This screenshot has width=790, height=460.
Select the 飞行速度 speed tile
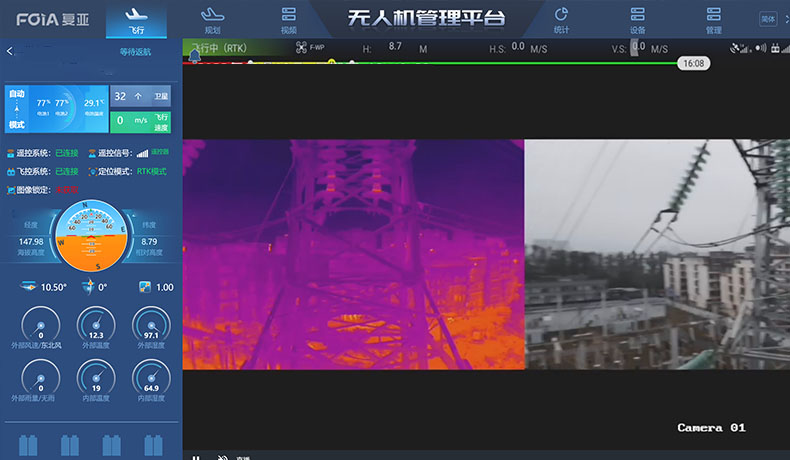pos(141,121)
